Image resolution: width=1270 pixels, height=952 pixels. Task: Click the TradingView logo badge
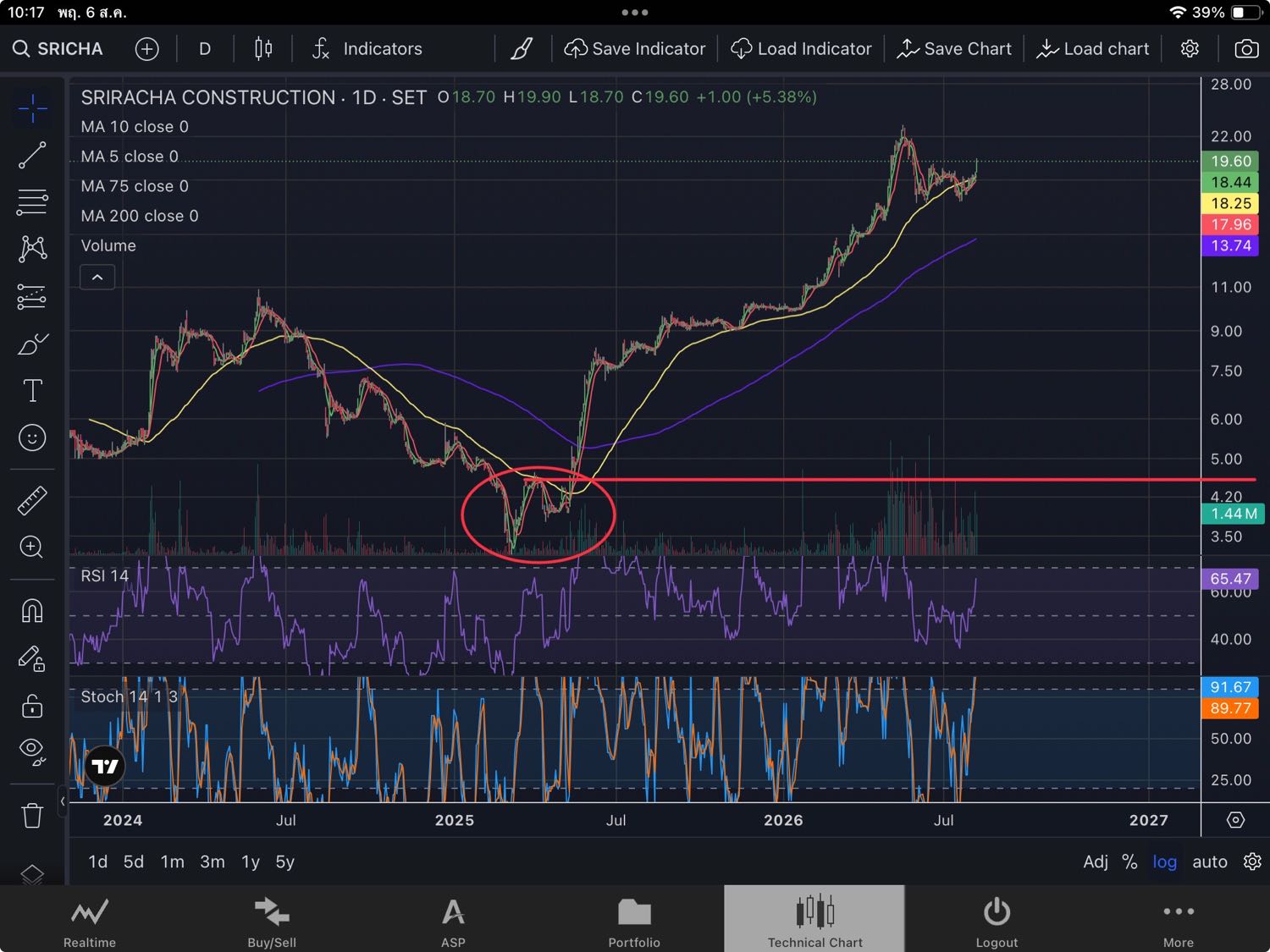coord(105,767)
